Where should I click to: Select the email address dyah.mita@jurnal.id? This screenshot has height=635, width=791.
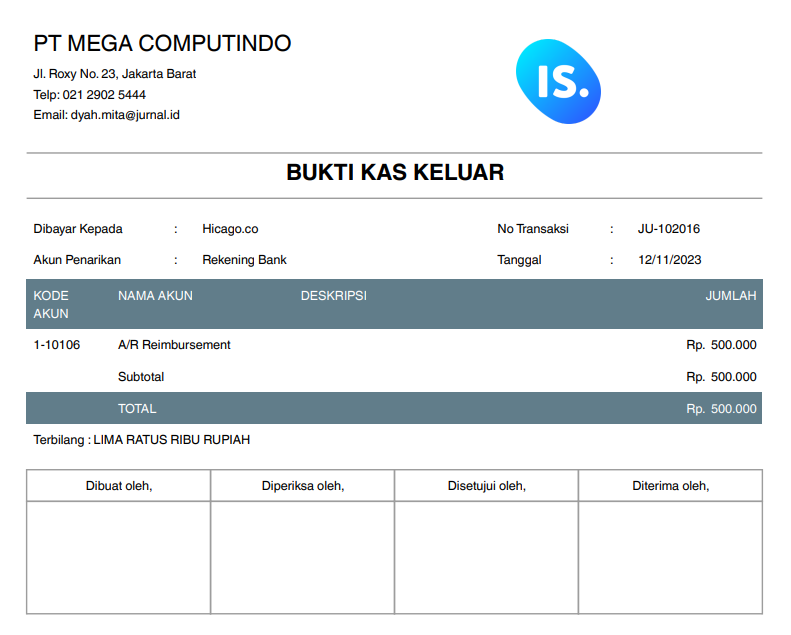(x=125, y=115)
